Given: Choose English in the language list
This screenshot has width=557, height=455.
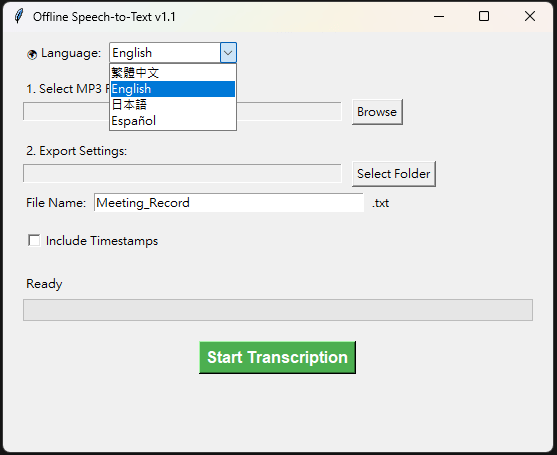Looking at the screenshot, I should point(173,89).
